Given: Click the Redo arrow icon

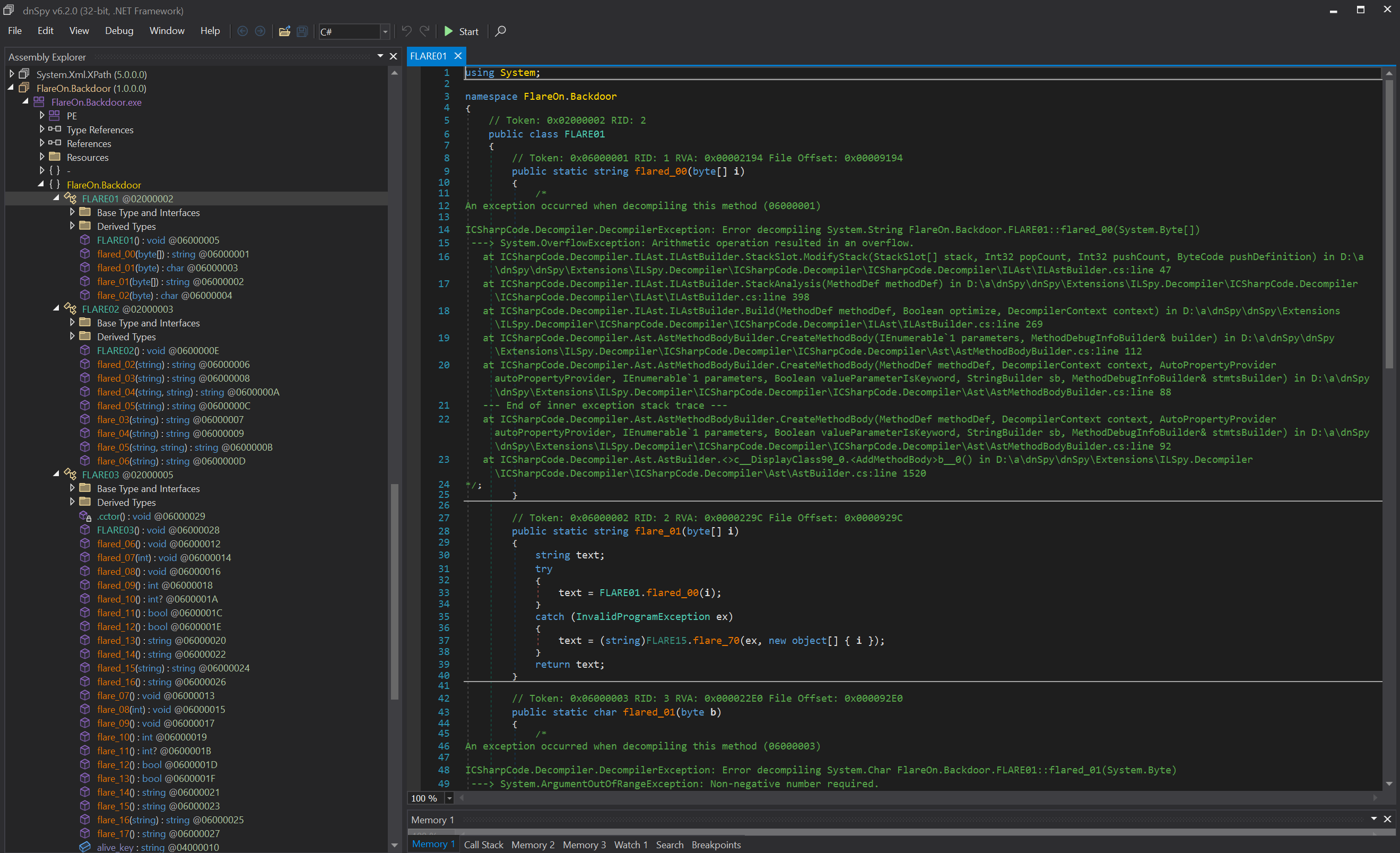Looking at the screenshot, I should click(x=424, y=31).
